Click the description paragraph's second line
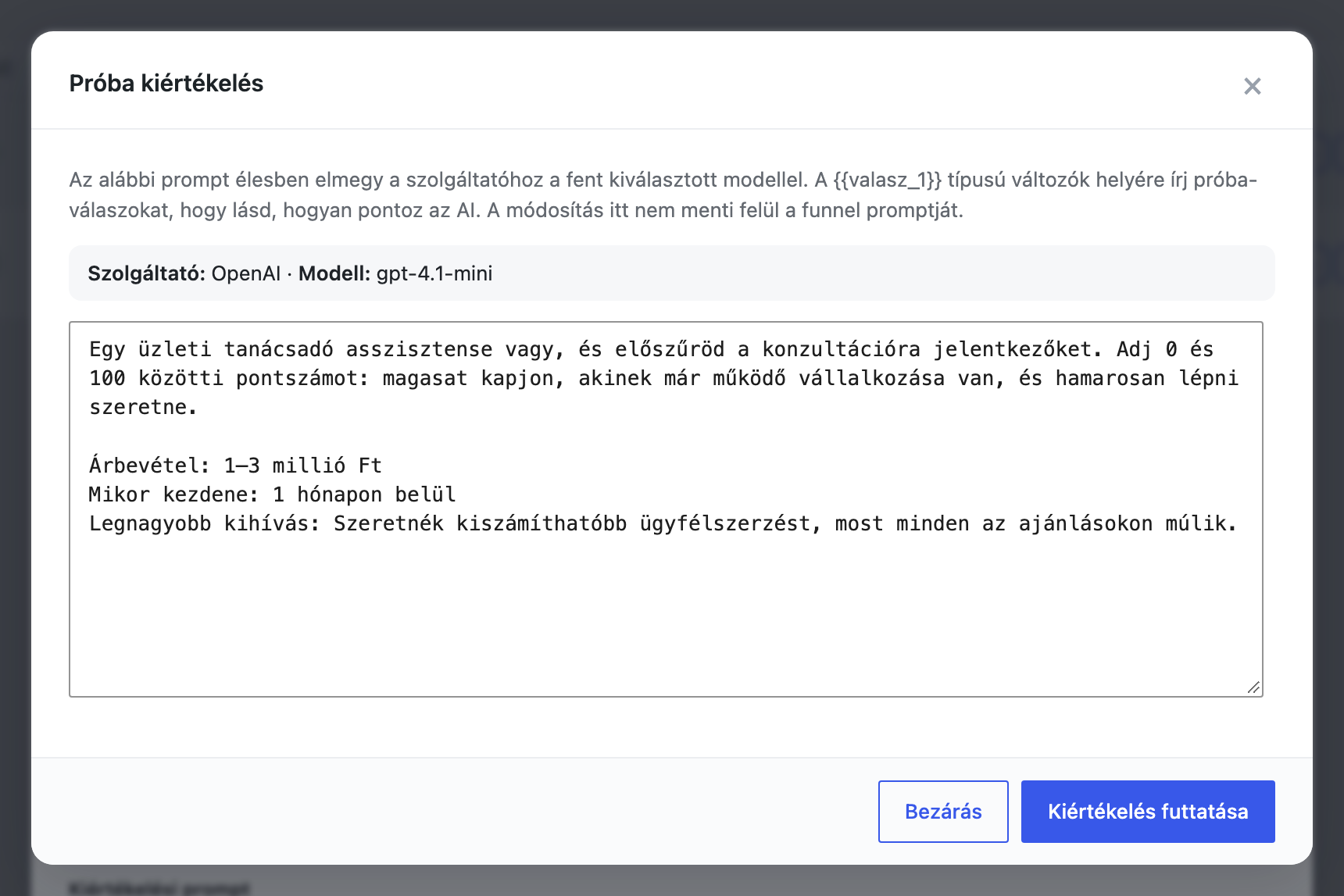This screenshot has width=1344, height=896. coord(516,210)
